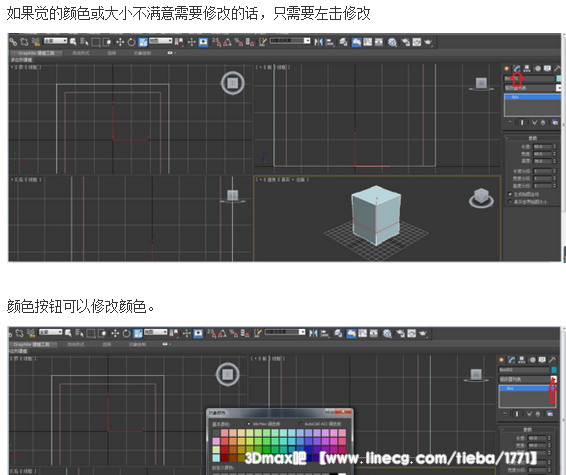The image size is (566, 475).
Task: Open Schematic View in upper screenshot
Action: tap(379, 42)
